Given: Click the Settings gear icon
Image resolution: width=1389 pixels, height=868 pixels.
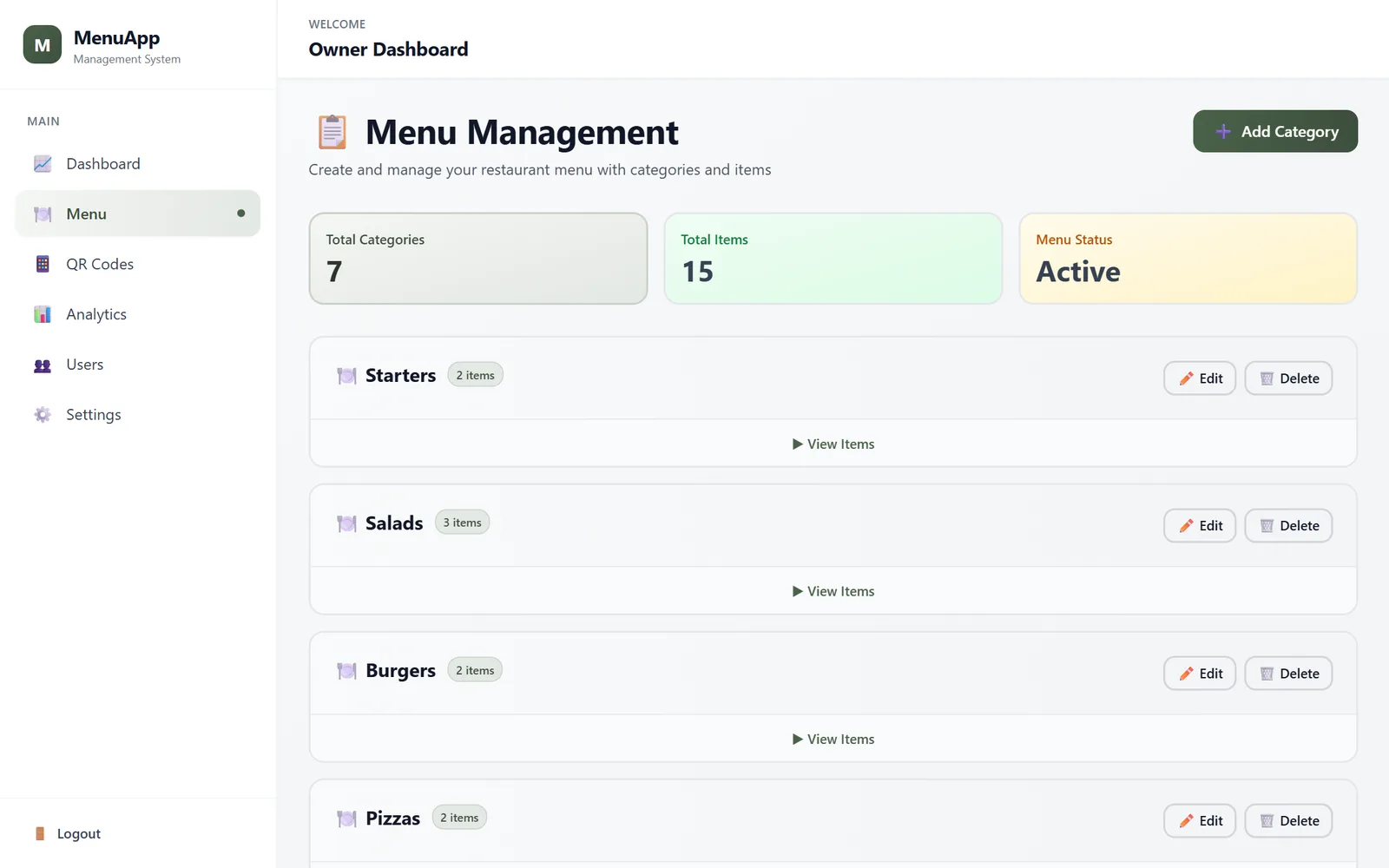Looking at the screenshot, I should point(43,415).
